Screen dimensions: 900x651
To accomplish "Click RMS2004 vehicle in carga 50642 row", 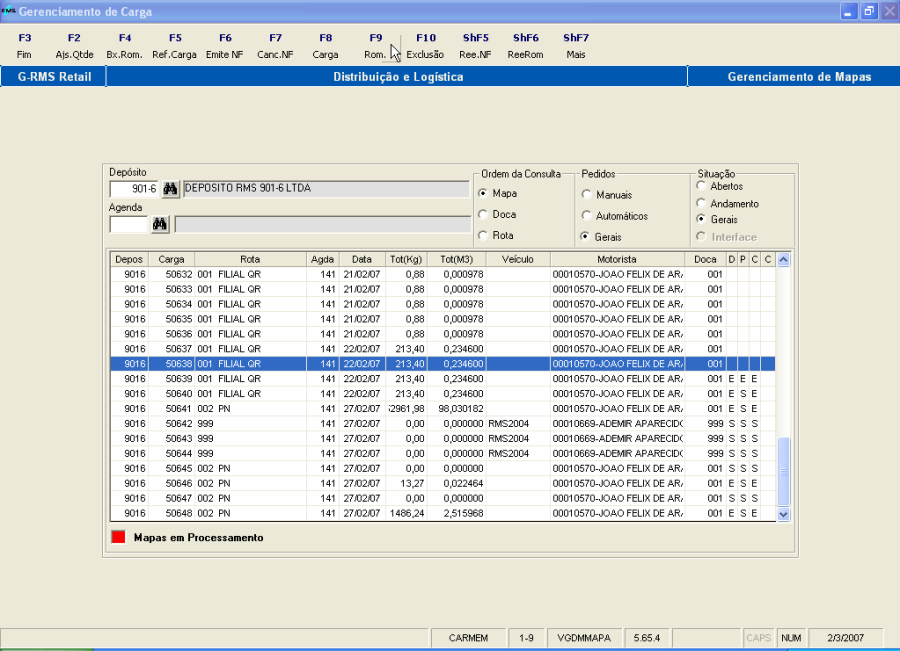I will coord(509,424).
